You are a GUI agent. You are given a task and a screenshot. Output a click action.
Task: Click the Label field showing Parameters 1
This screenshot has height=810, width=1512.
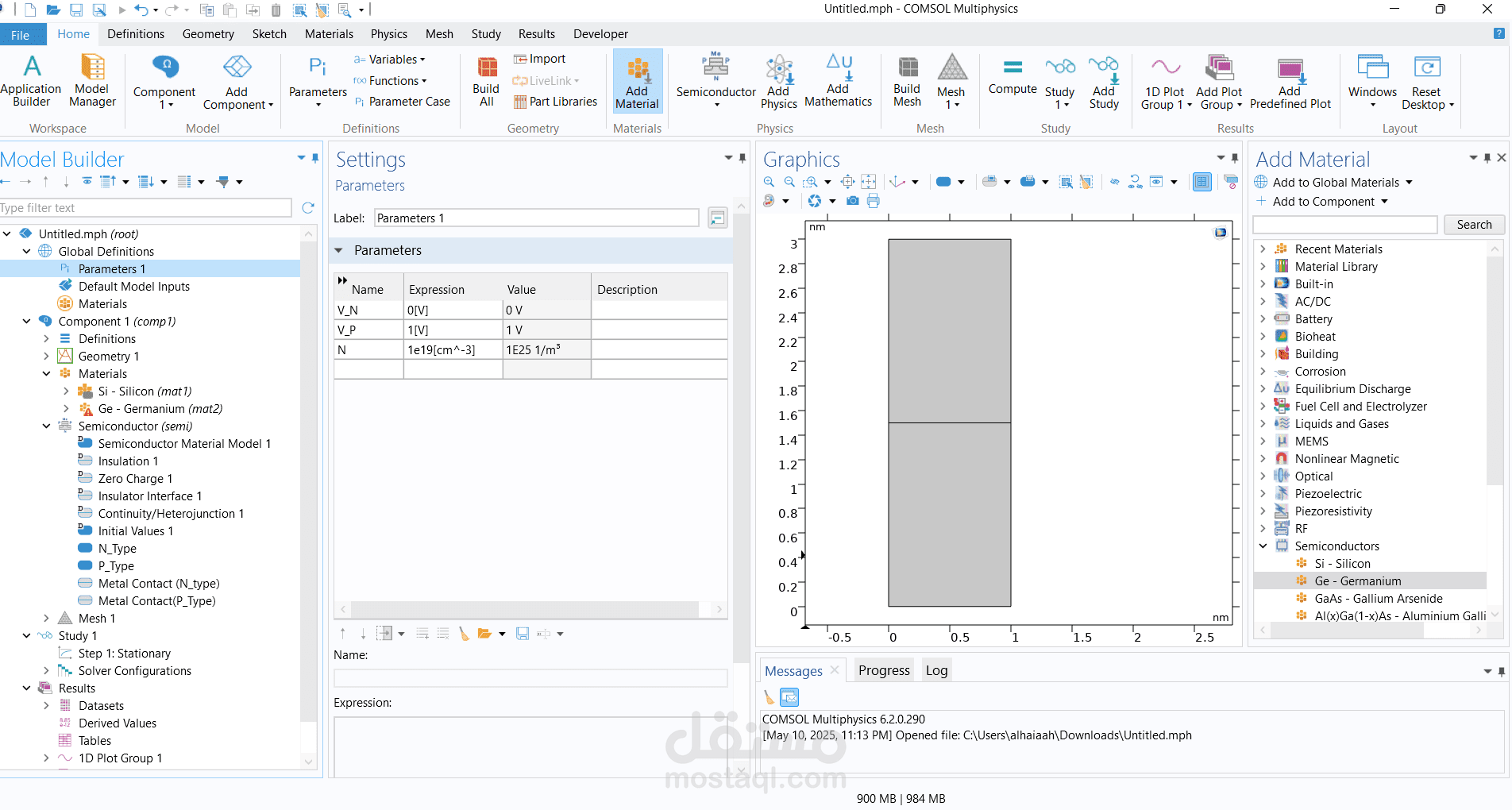click(537, 218)
